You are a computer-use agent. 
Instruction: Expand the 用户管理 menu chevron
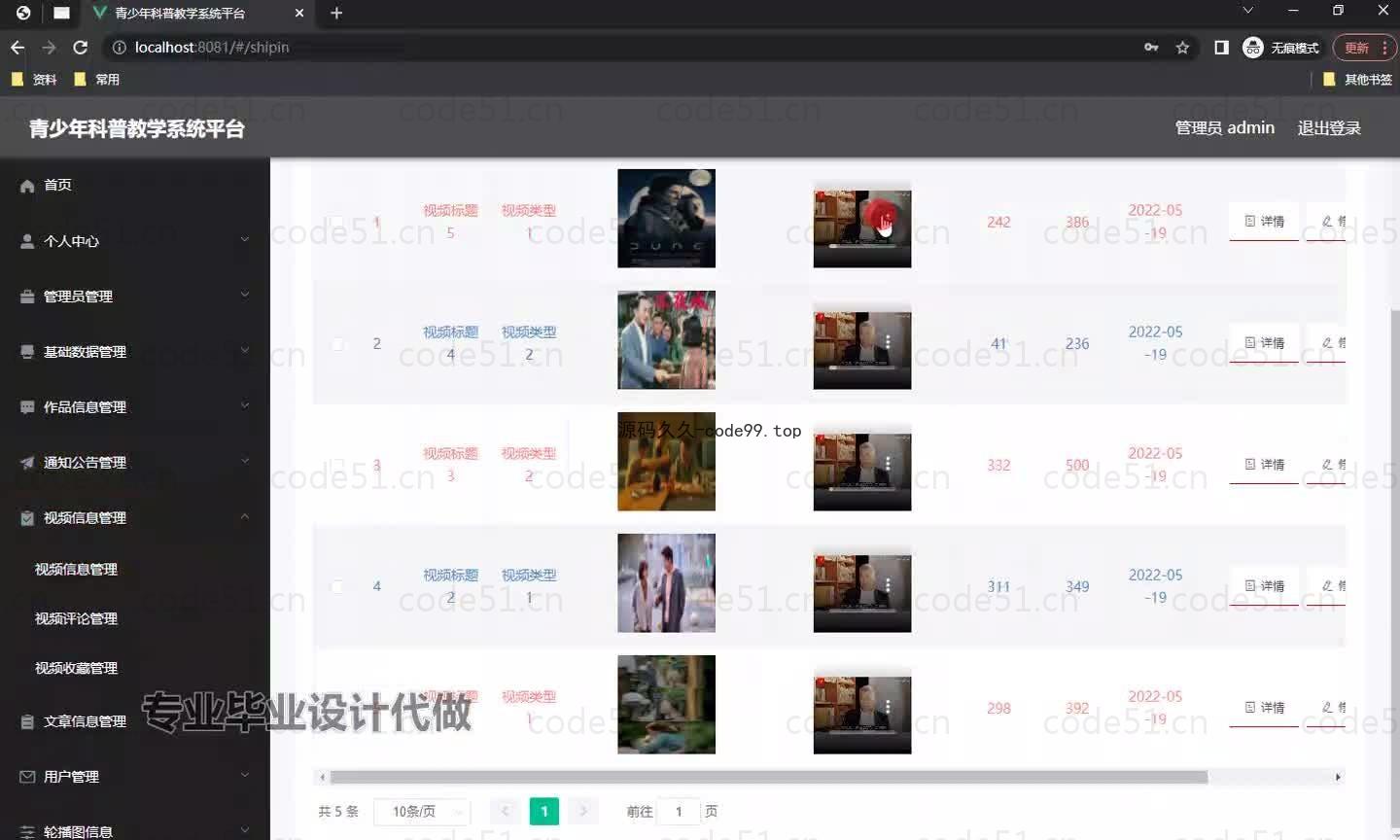[x=245, y=775]
